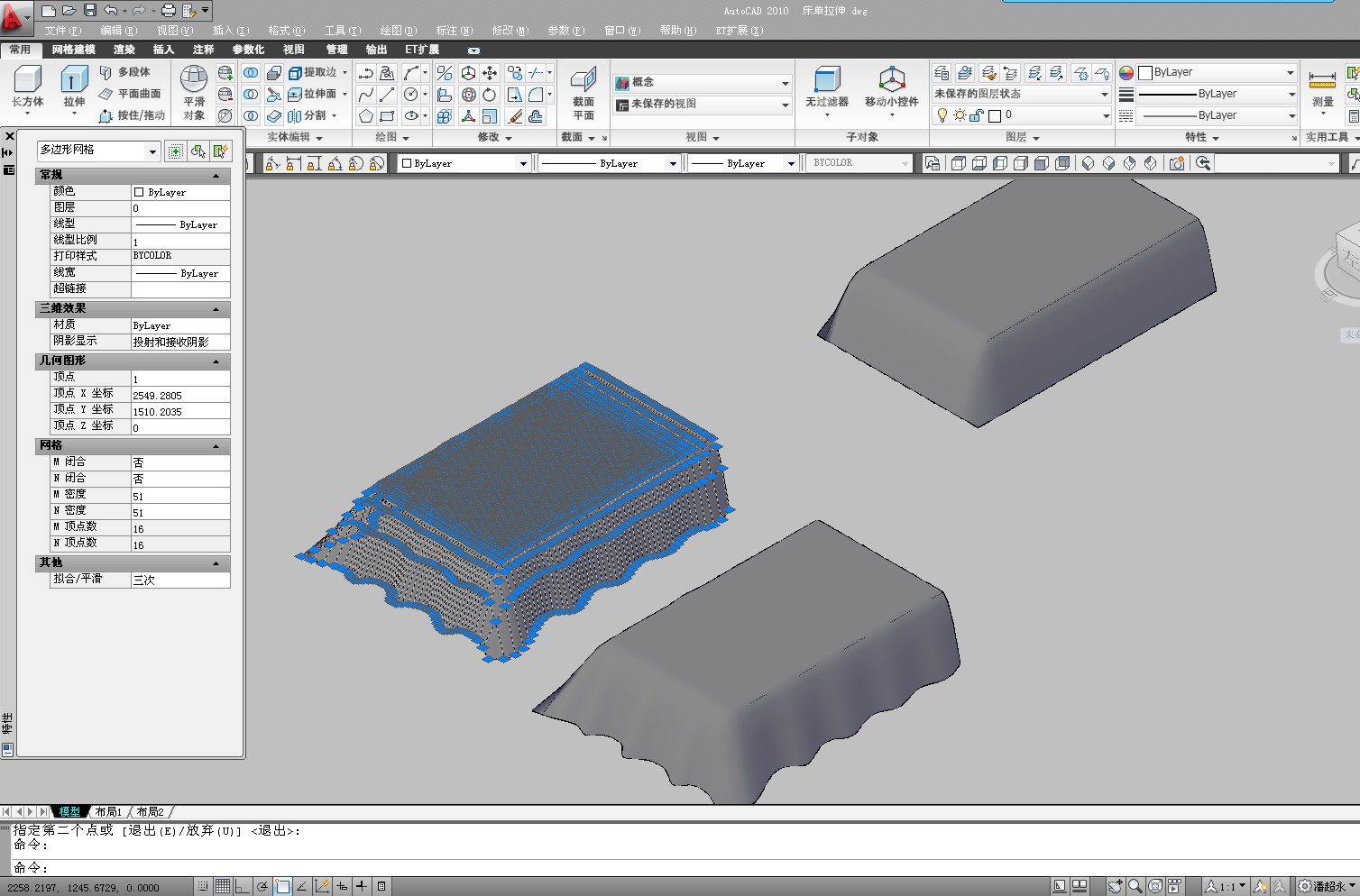
Task: Open the 文件(F) menu
Action: point(63,31)
